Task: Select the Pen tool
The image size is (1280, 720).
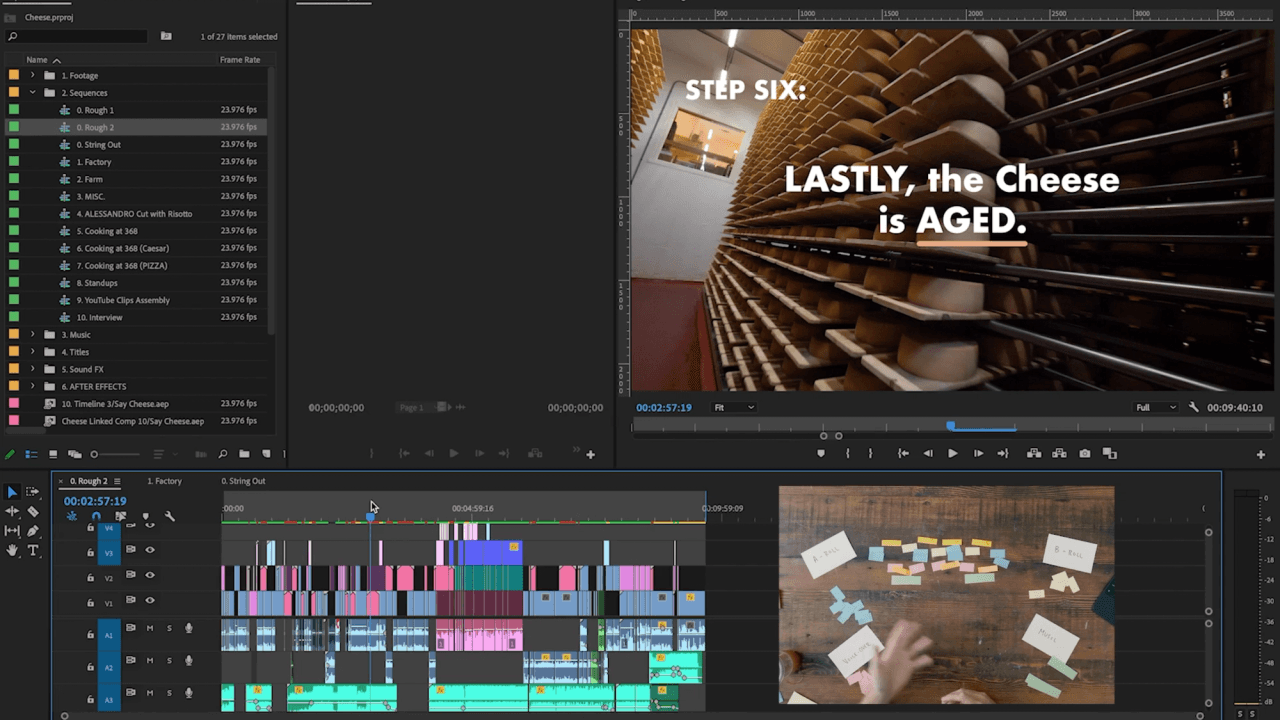Action: pyautogui.click(x=33, y=531)
